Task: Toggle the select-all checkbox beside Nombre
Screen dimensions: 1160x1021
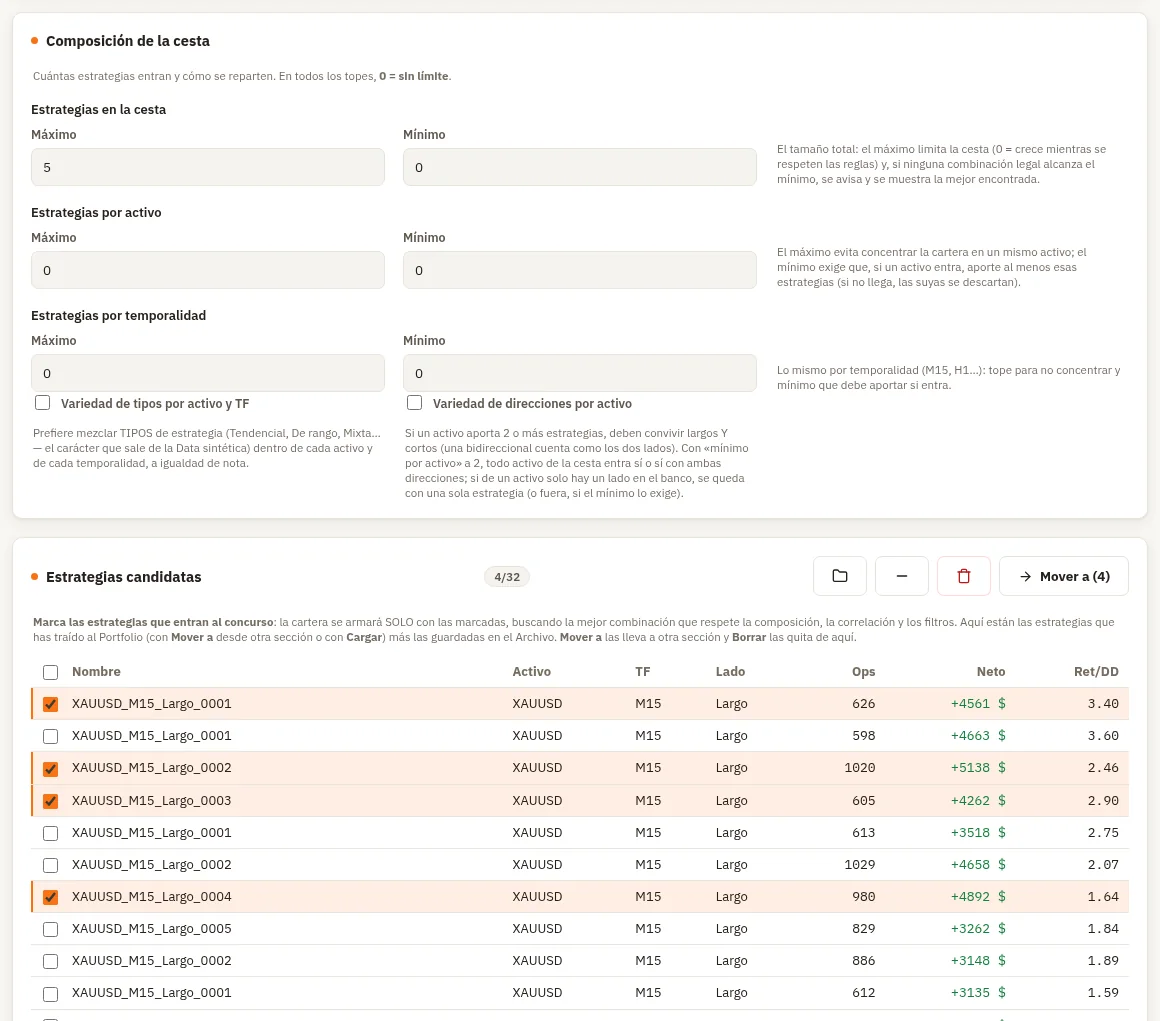Action: tap(50, 672)
